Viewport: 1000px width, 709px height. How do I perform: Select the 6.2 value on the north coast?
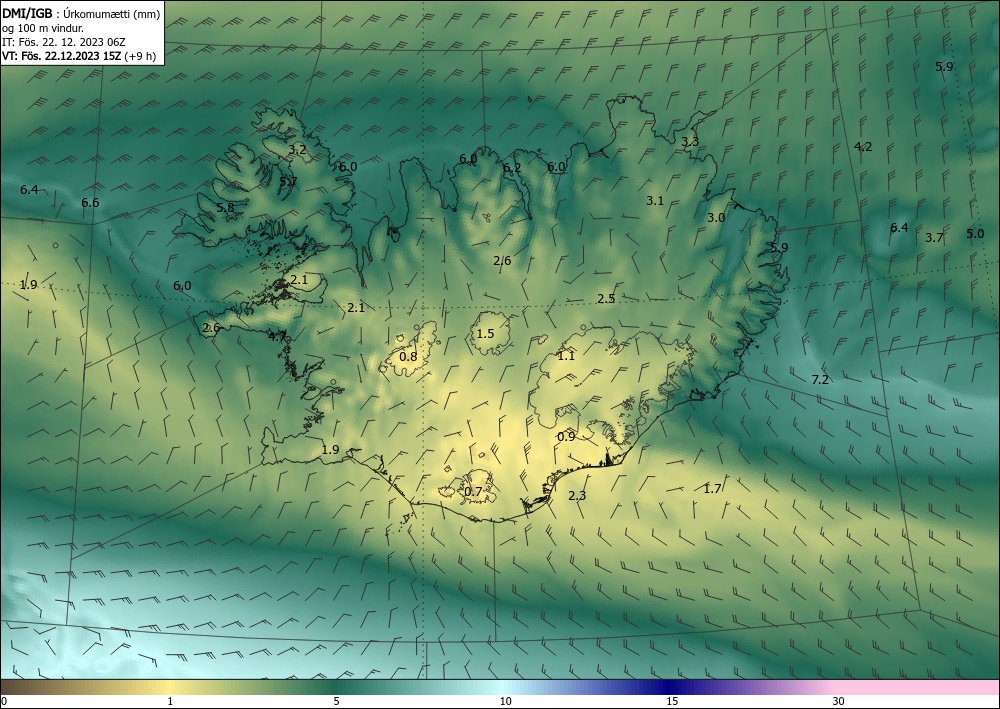512,168
